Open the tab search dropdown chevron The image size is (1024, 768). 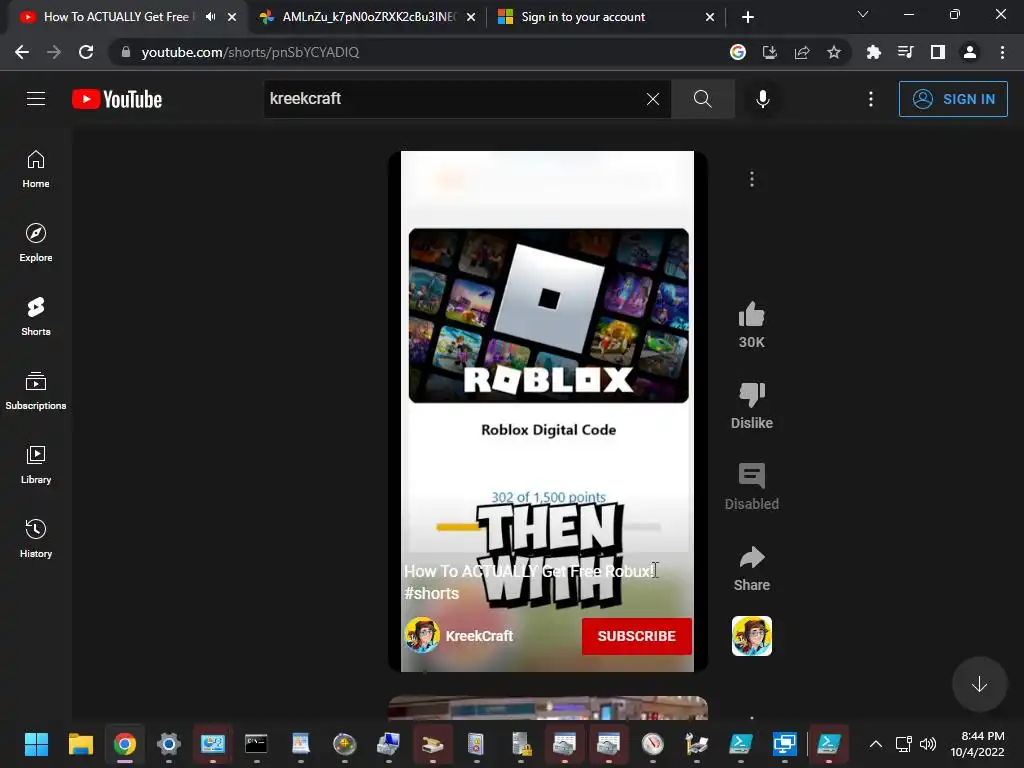pos(863,14)
